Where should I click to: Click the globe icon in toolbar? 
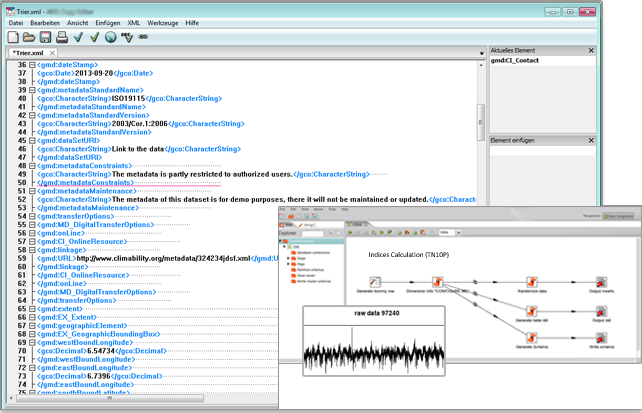point(110,37)
